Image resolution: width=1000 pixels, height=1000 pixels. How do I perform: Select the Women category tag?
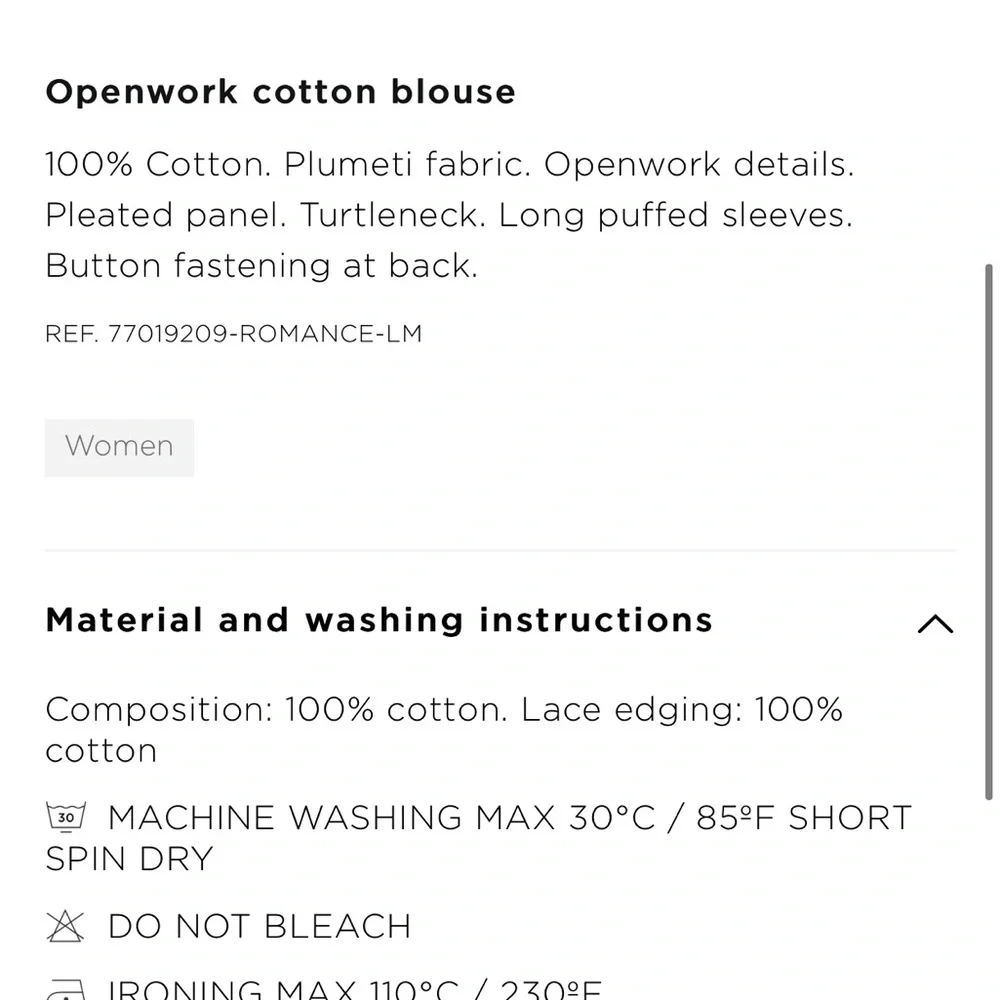coord(119,447)
